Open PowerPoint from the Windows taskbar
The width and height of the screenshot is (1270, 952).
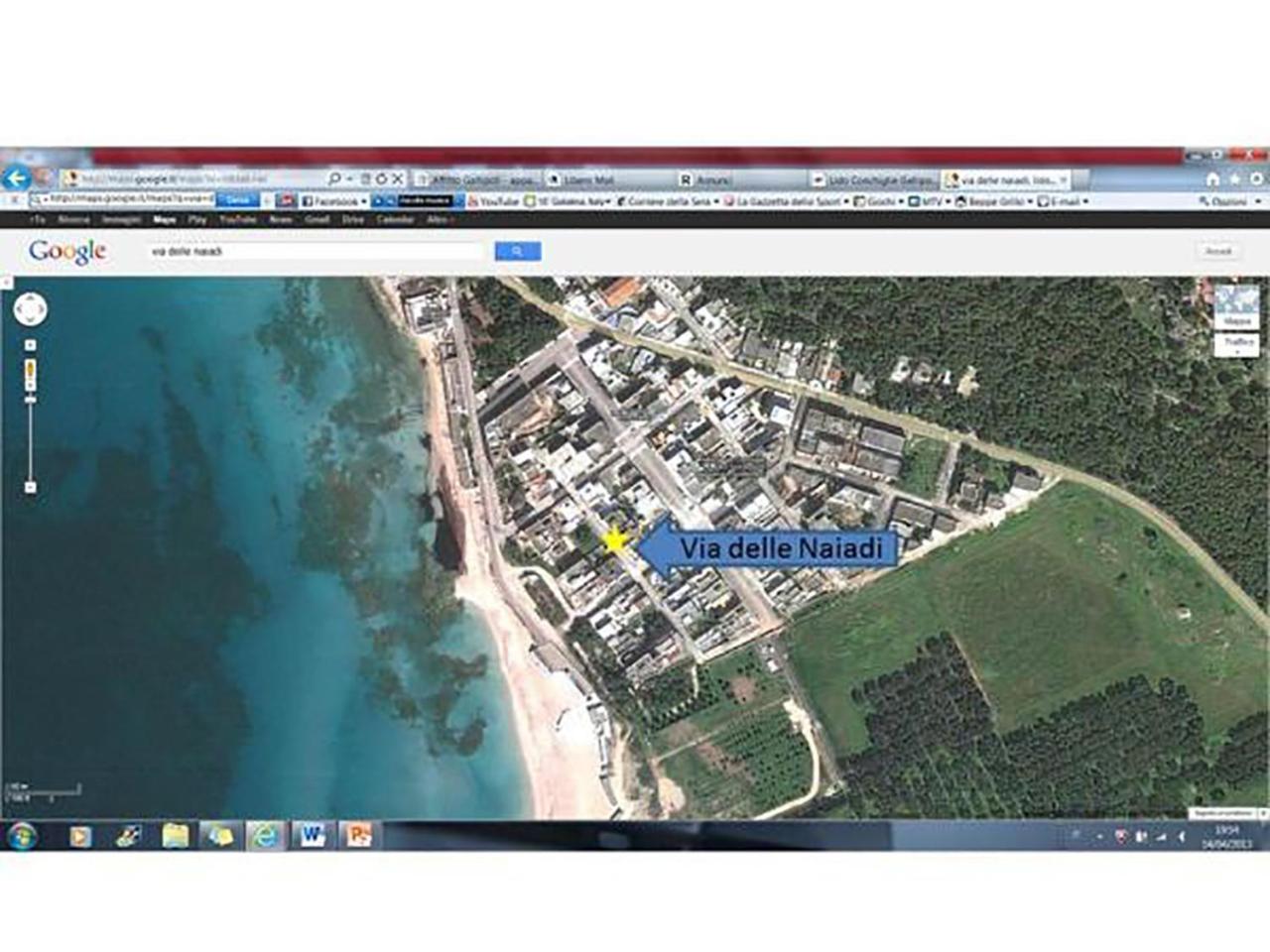(x=357, y=836)
